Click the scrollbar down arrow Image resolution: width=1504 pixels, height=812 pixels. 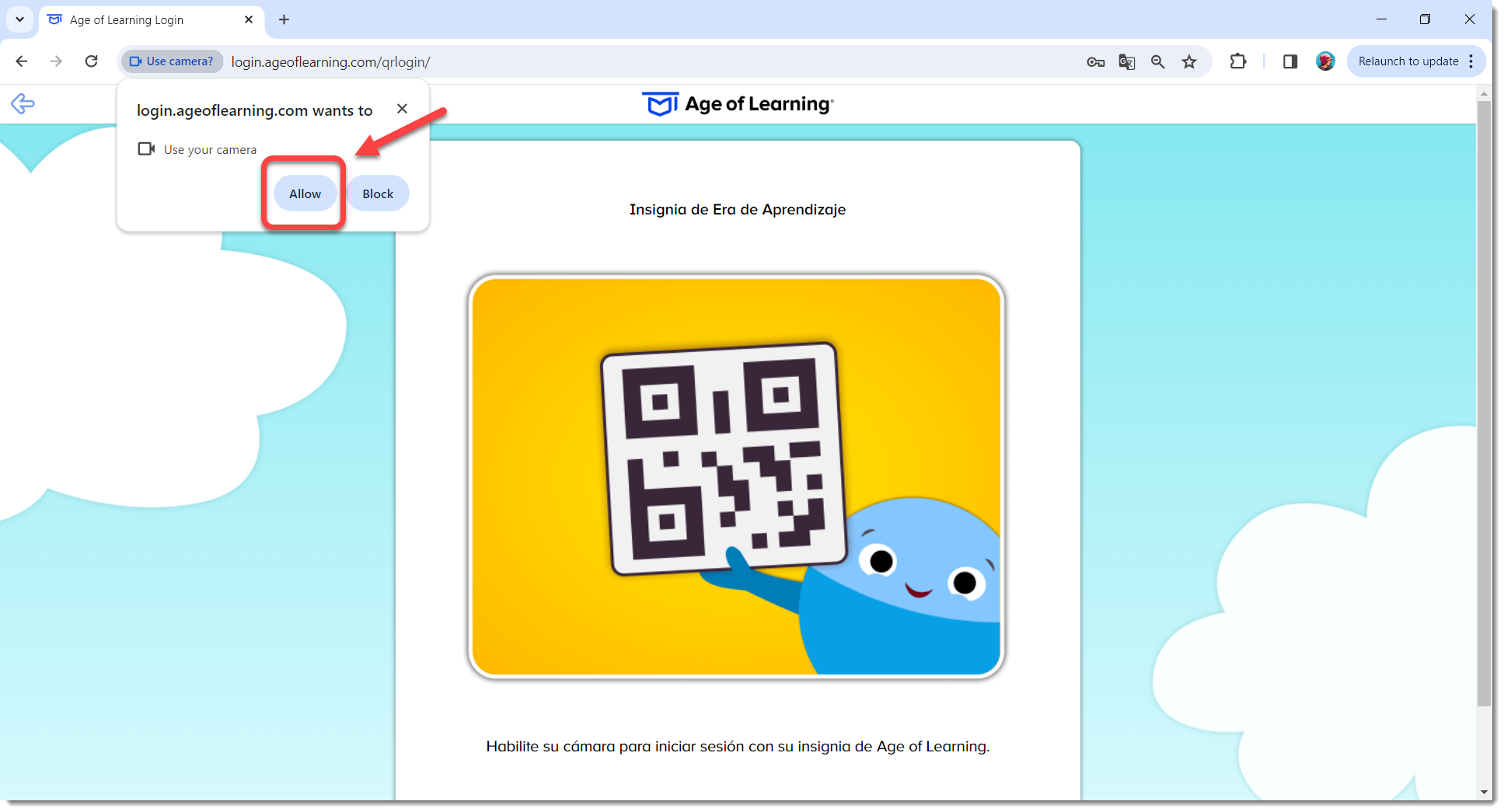[1484, 793]
